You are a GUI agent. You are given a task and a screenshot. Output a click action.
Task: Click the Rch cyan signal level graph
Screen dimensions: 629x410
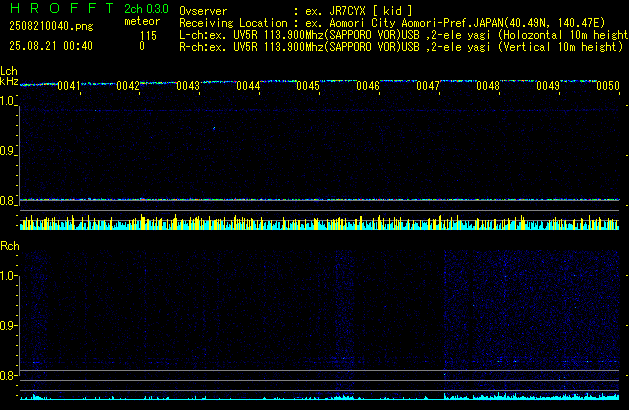click(x=319, y=396)
